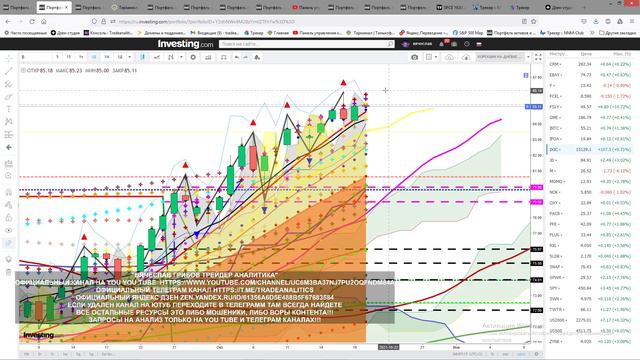Click the browser home button
This screenshot has width=640, height=360.
point(44,21)
